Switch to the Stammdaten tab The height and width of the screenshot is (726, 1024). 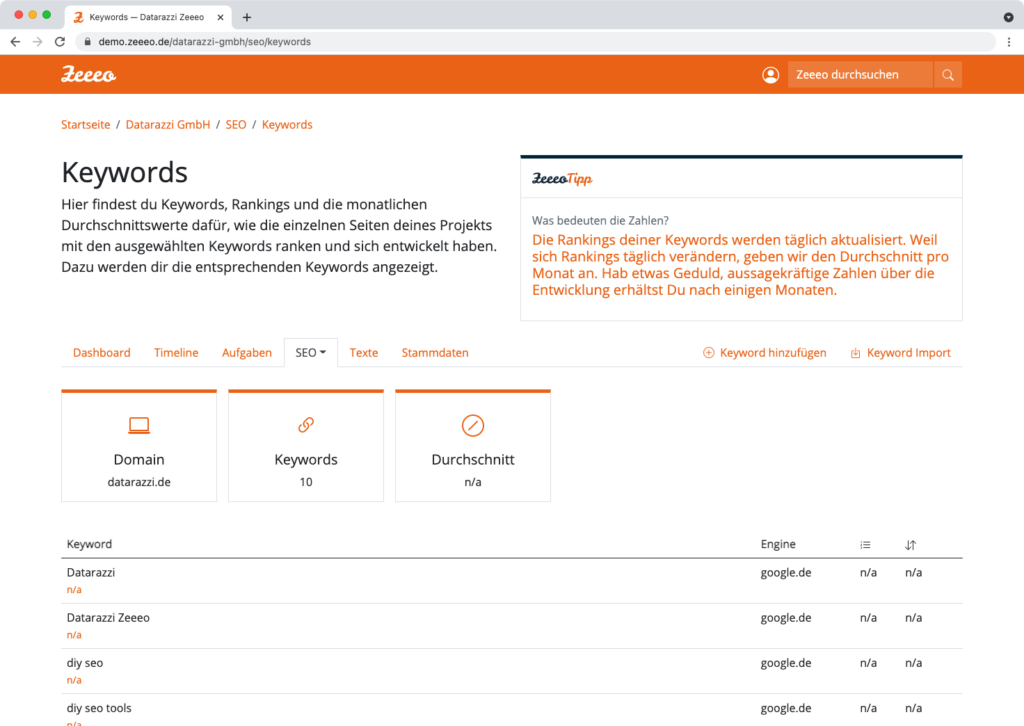435,353
